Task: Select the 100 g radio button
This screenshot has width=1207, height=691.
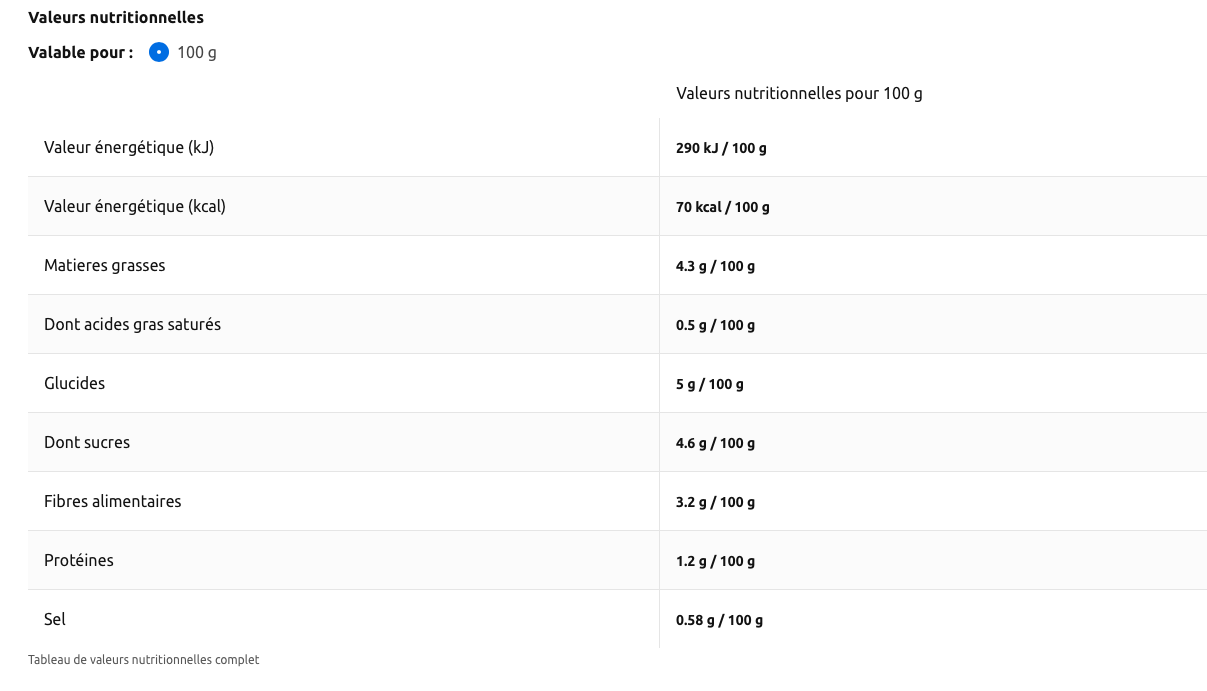Action: click(x=159, y=52)
